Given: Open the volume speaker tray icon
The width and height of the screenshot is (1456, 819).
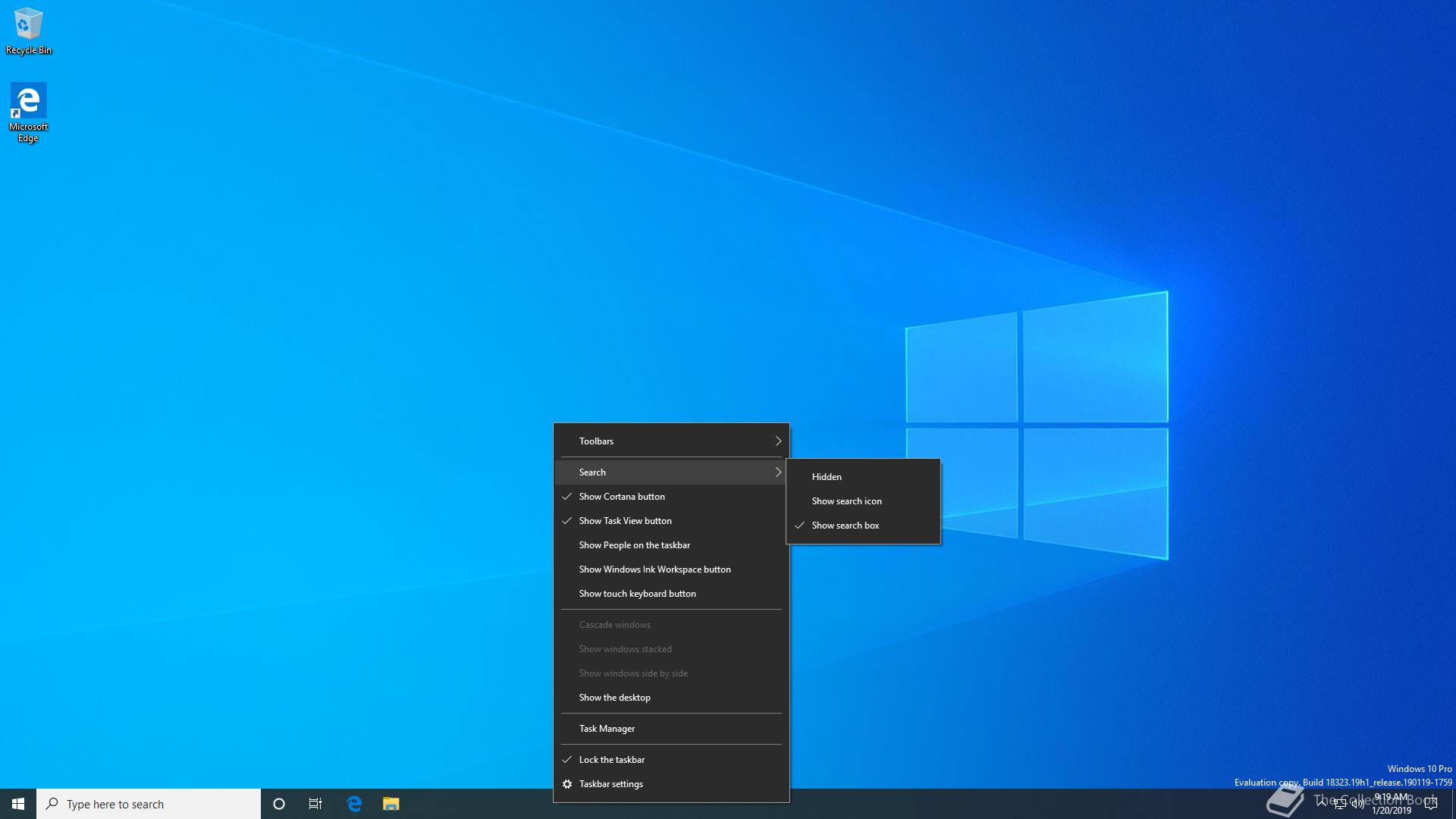Looking at the screenshot, I should [x=1358, y=804].
